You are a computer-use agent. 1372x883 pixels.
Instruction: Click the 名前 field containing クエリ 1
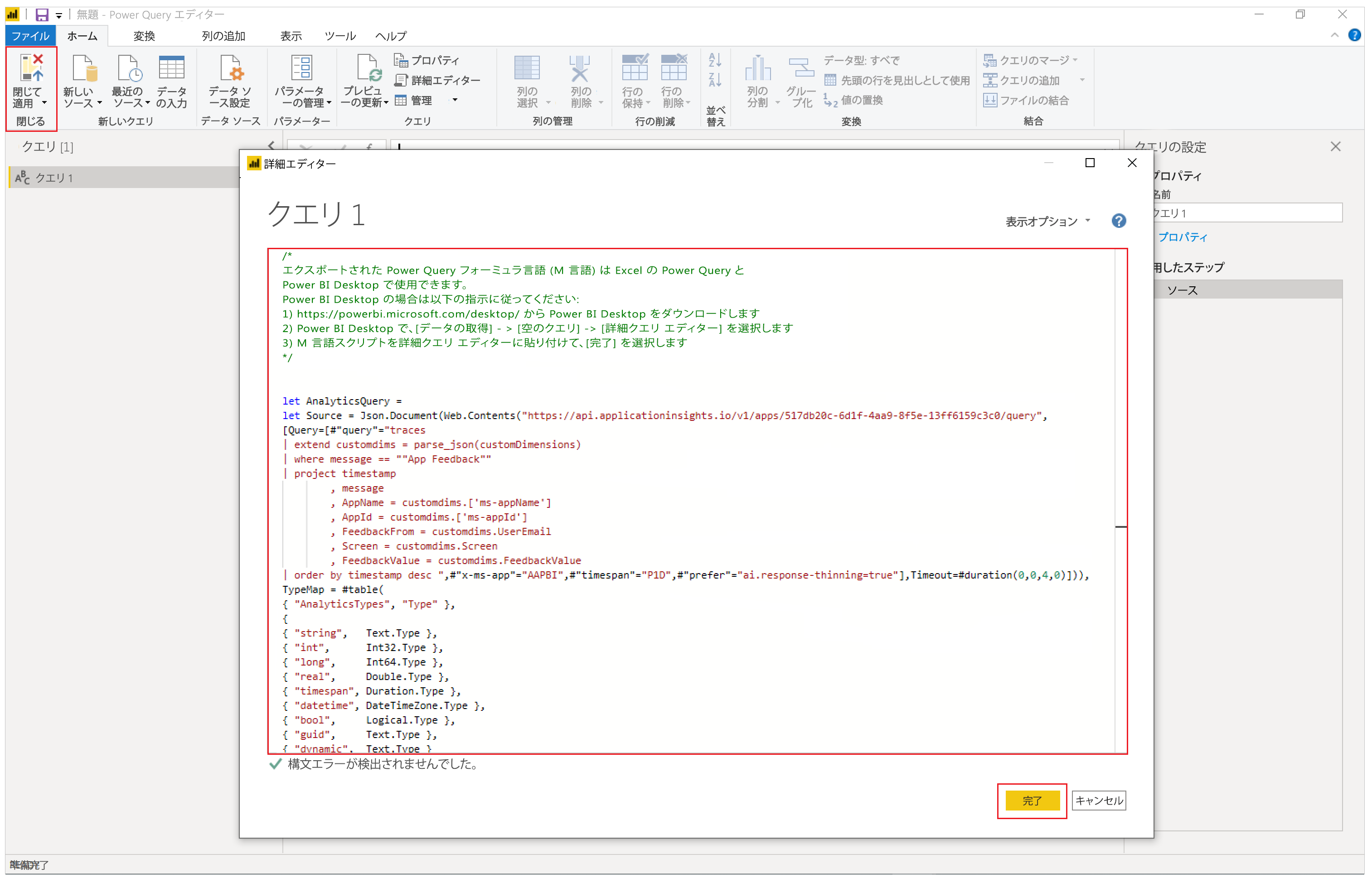point(1248,213)
